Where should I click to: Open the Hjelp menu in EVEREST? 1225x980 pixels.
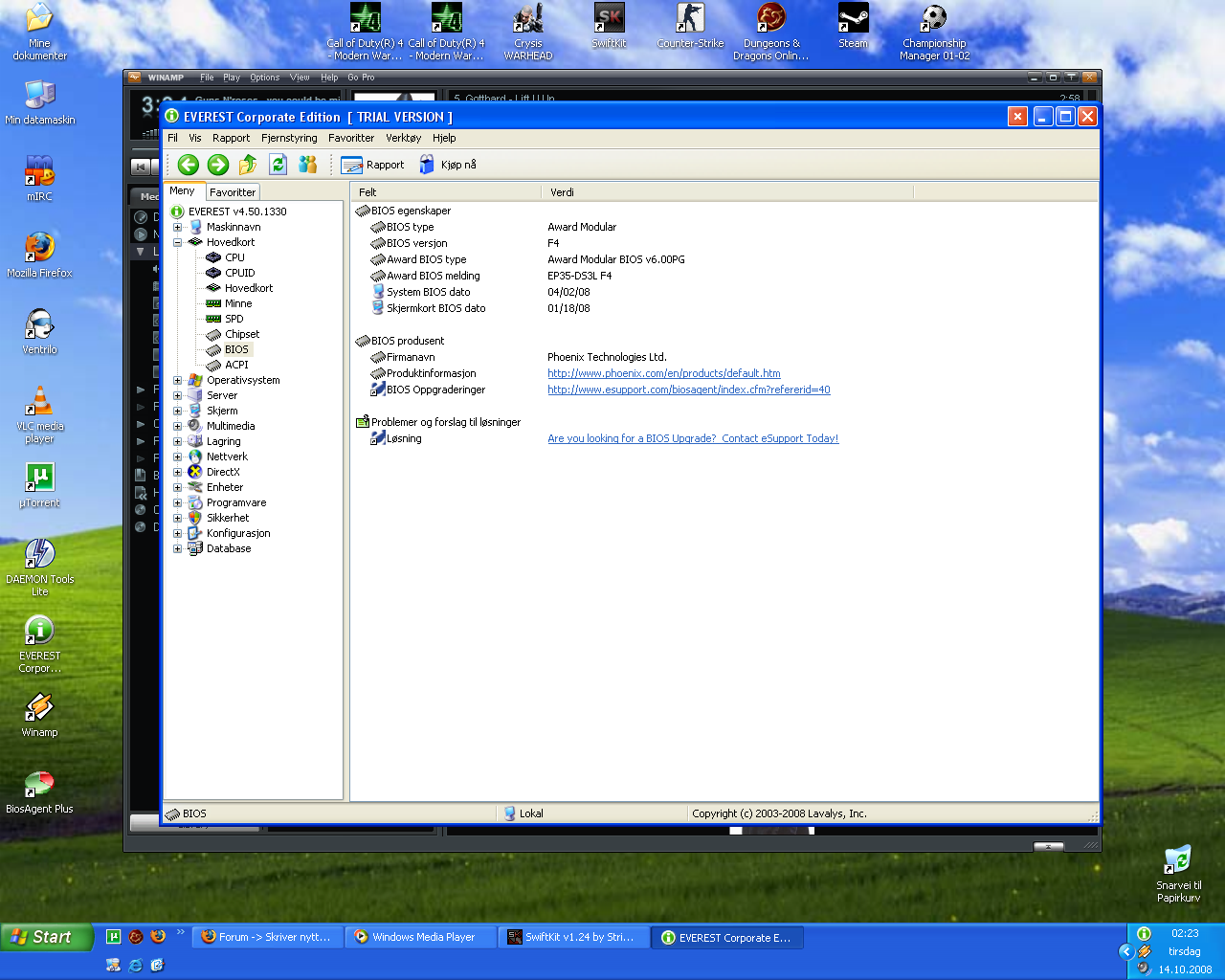coord(444,138)
